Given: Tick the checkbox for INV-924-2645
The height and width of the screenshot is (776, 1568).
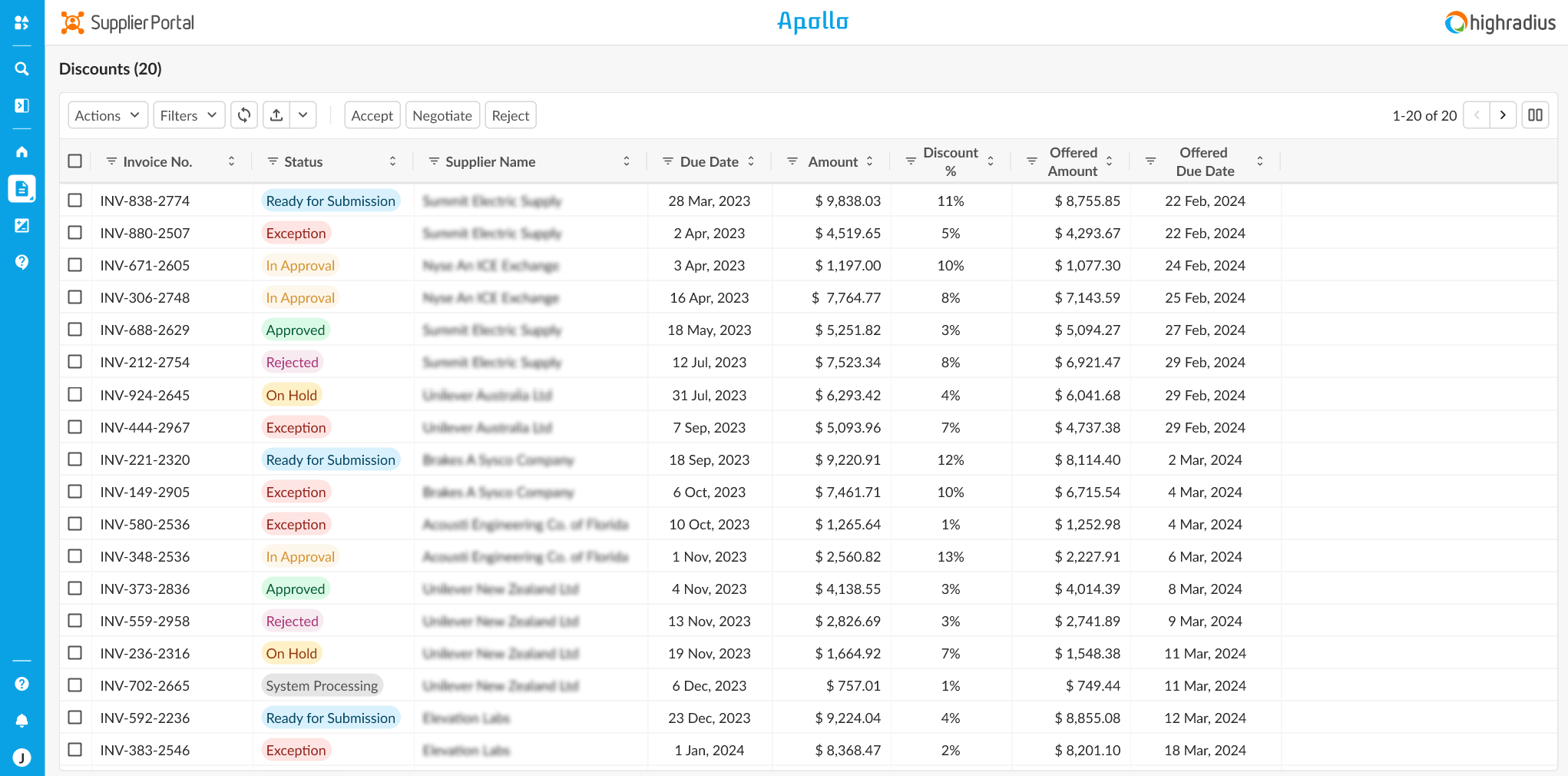Looking at the screenshot, I should click(74, 395).
